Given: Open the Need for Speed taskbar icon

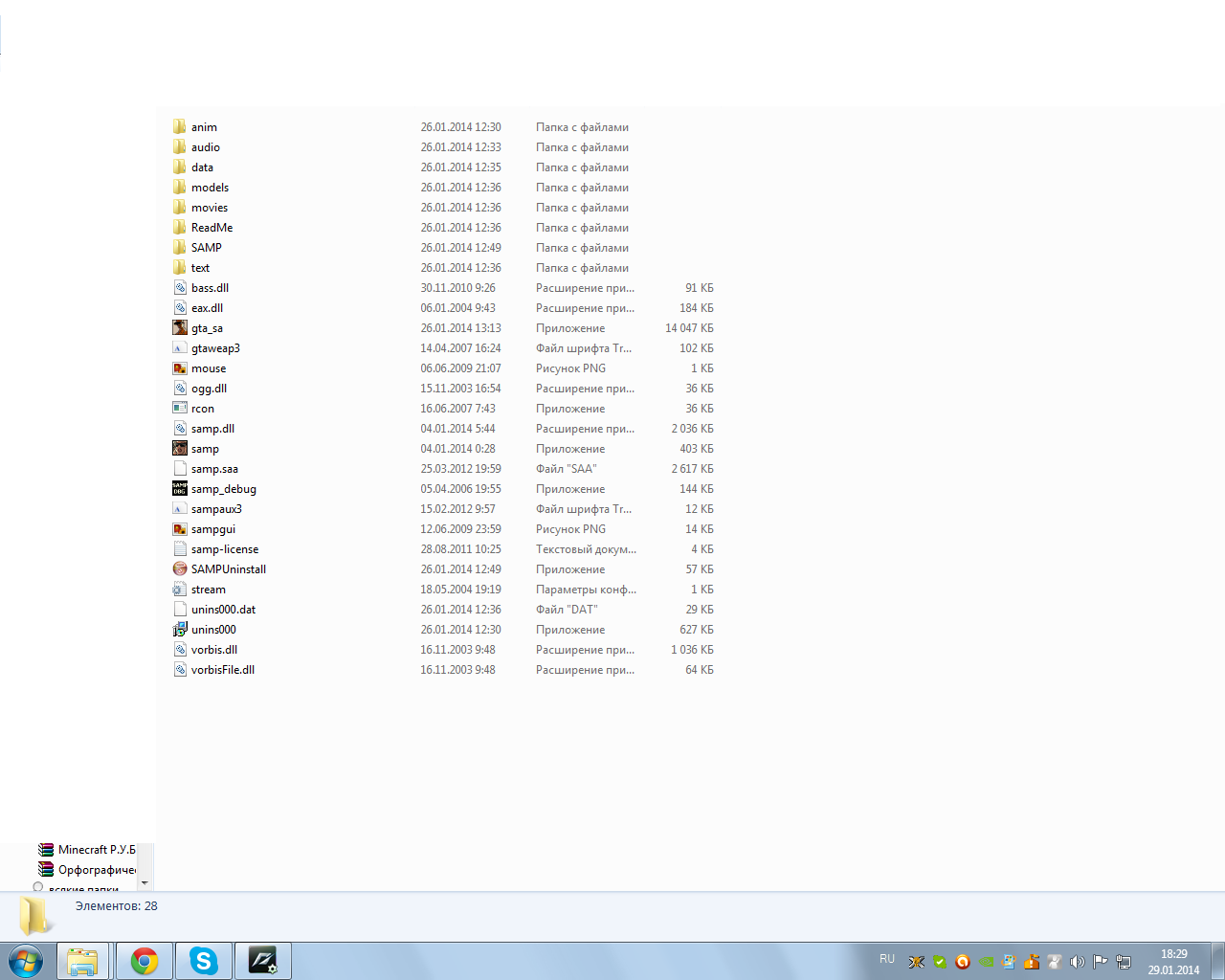Looking at the screenshot, I should (x=263, y=961).
